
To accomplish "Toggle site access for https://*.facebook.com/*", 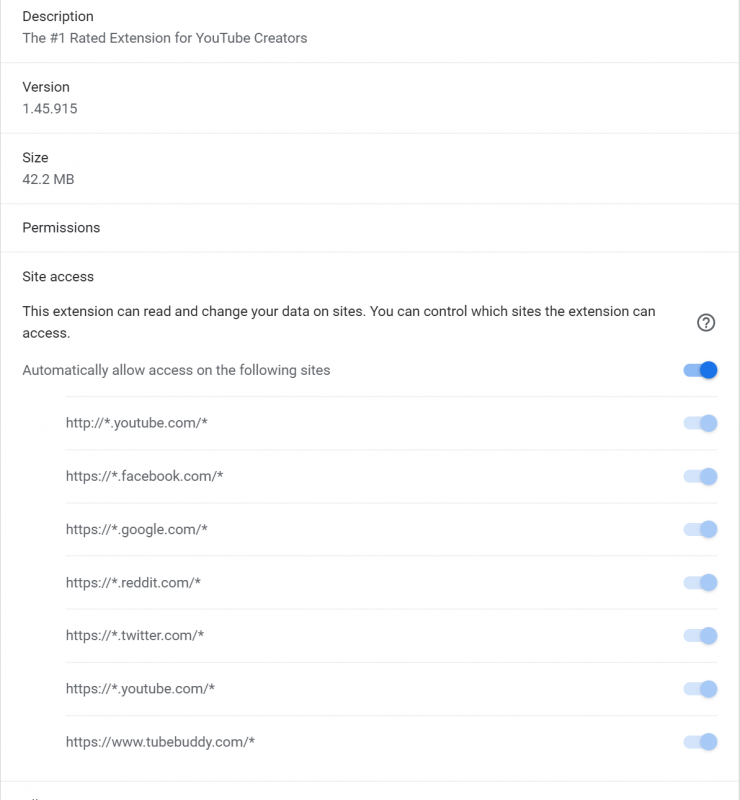I will point(700,476).
